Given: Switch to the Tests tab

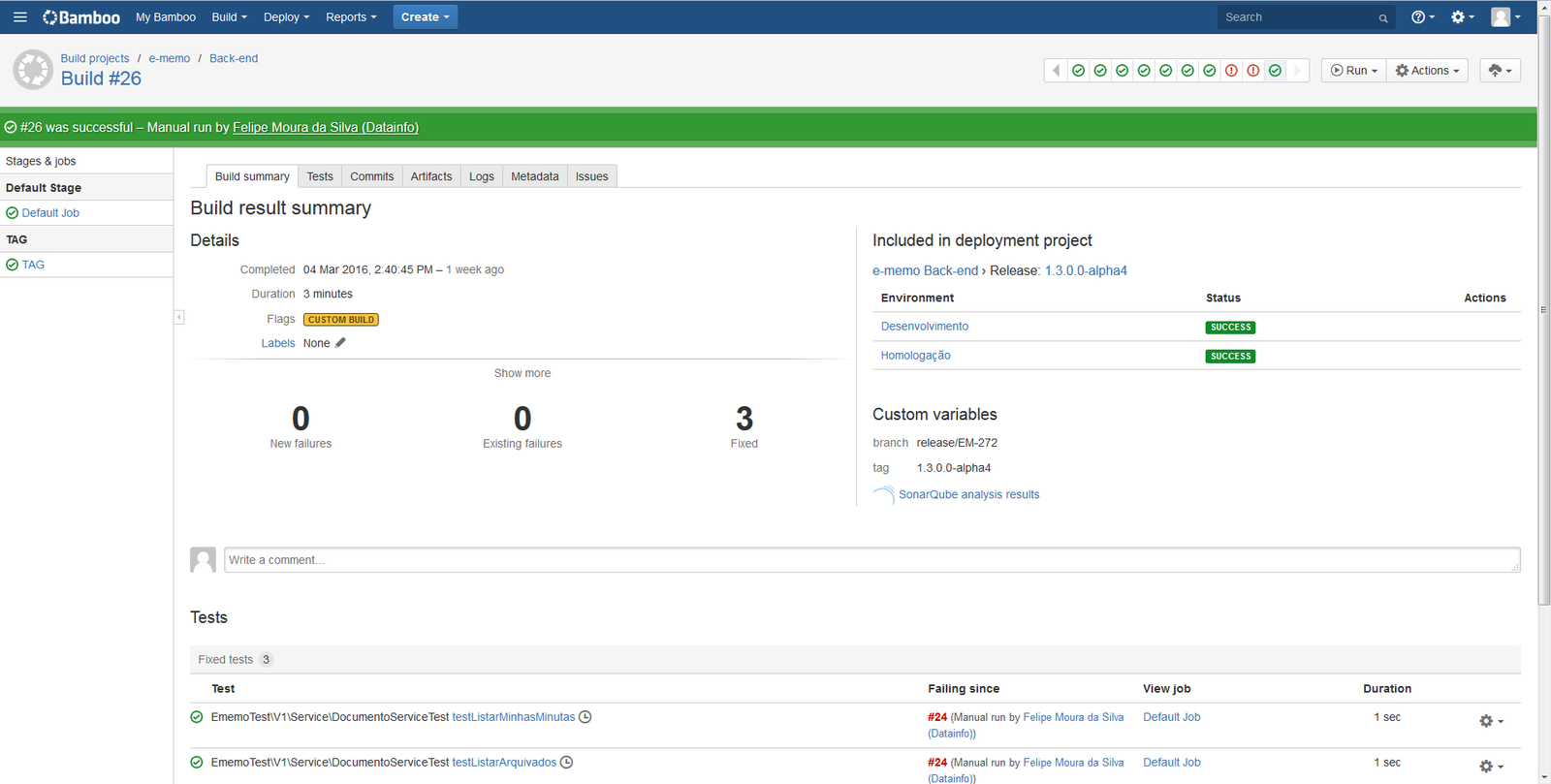Looking at the screenshot, I should click(320, 176).
